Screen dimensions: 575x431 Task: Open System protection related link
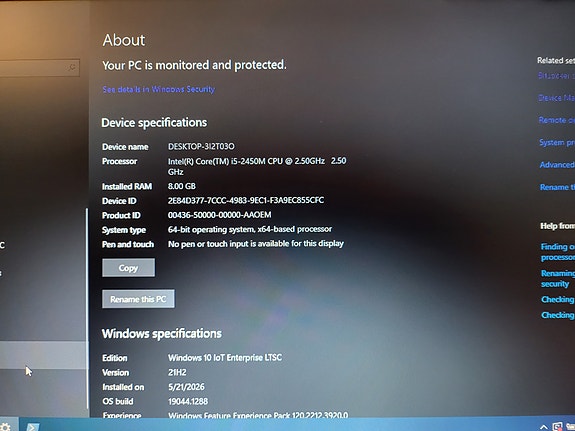click(557, 142)
